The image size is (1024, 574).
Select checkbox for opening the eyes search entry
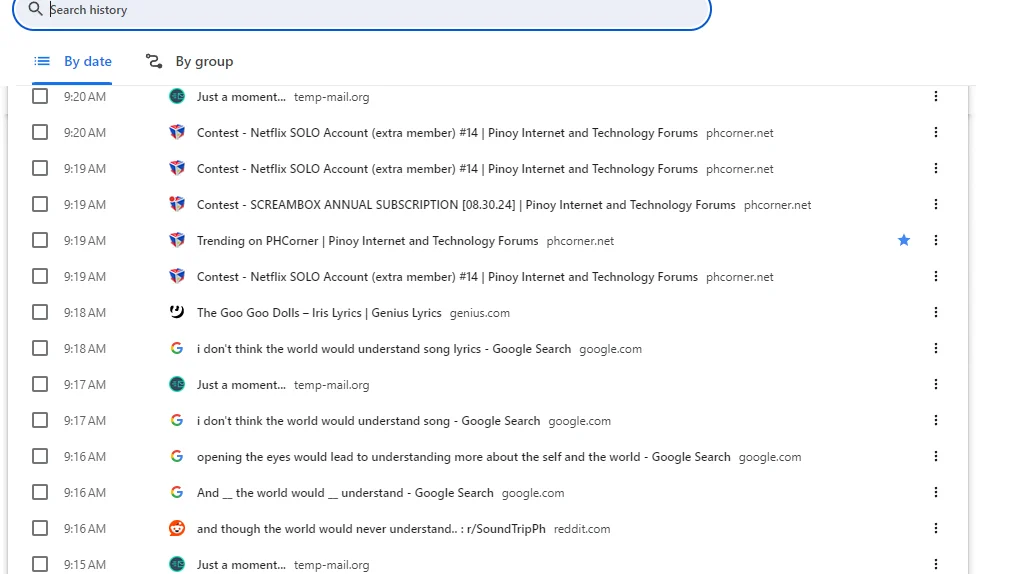(x=40, y=455)
